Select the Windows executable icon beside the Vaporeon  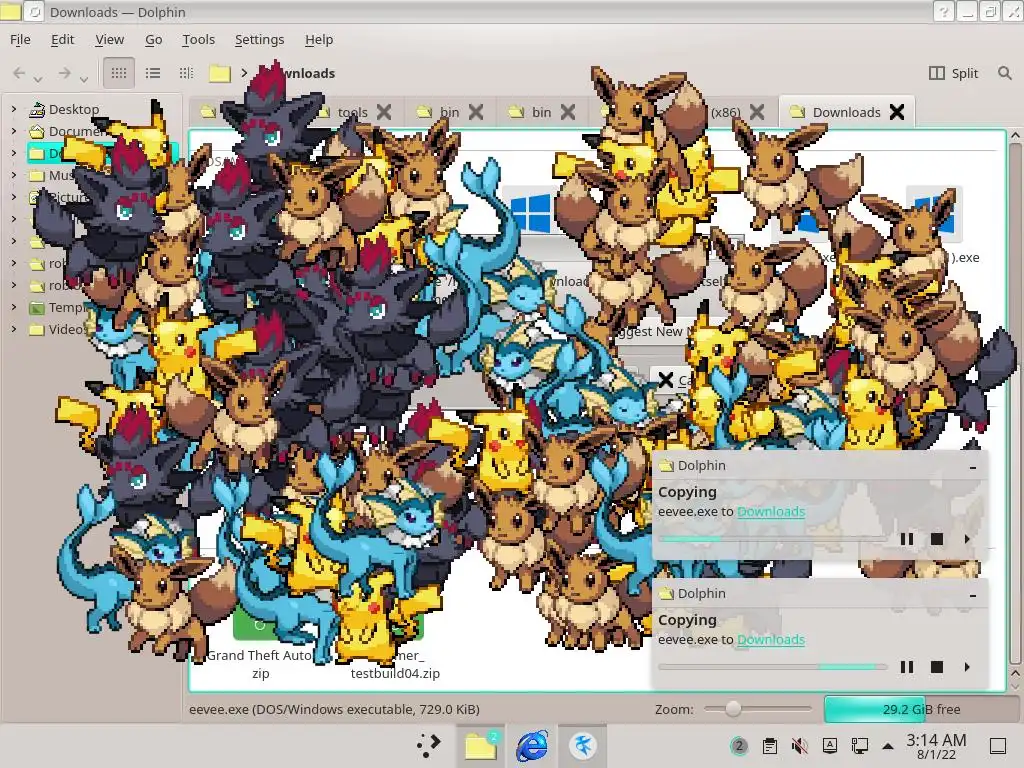click(530, 213)
